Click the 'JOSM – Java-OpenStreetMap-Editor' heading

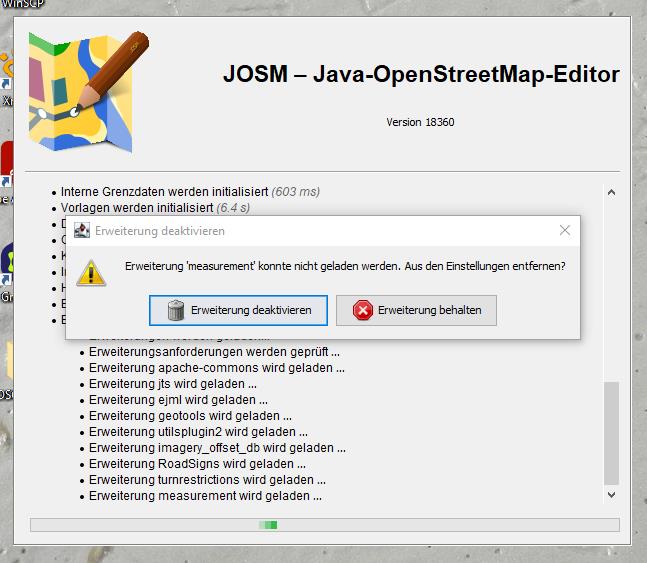420,75
